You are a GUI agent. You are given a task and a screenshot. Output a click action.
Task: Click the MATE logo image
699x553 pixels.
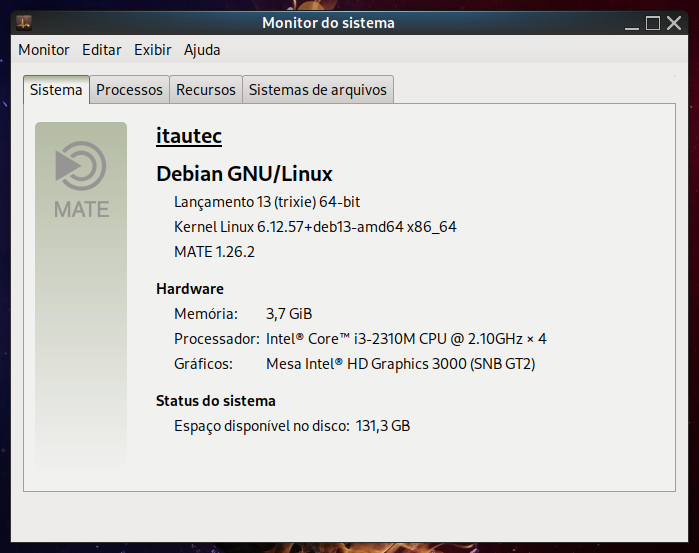[x=81, y=181]
